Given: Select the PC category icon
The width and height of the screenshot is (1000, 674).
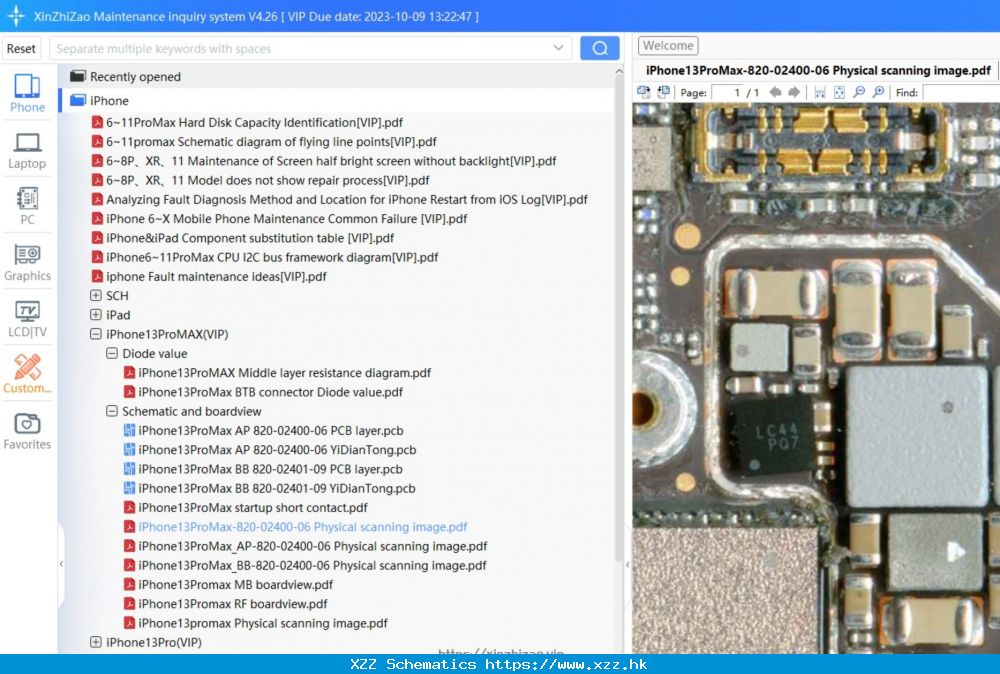Looking at the screenshot, I should click(27, 206).
